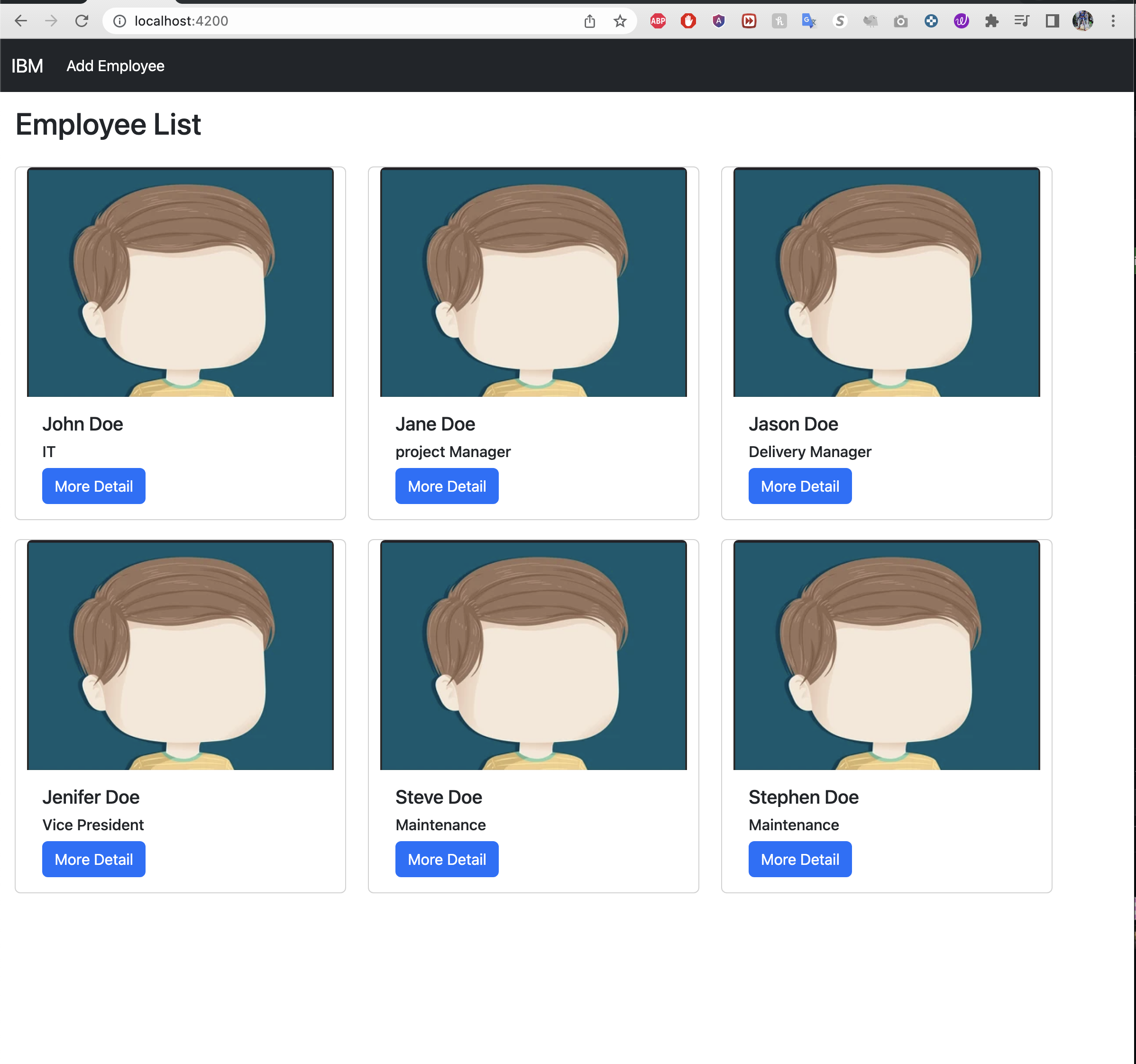Click the 'project Manager' text
This screenshot has width=1136, height=1064.
tap(453, 452)
